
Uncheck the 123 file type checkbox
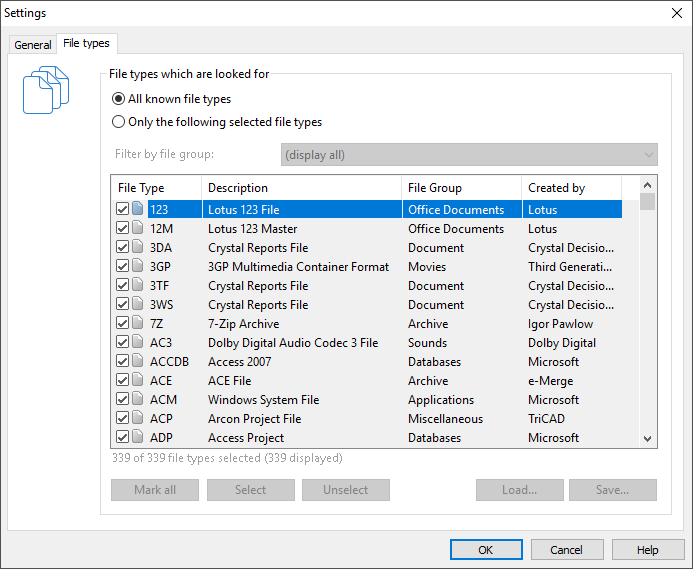tap(122, 210)
